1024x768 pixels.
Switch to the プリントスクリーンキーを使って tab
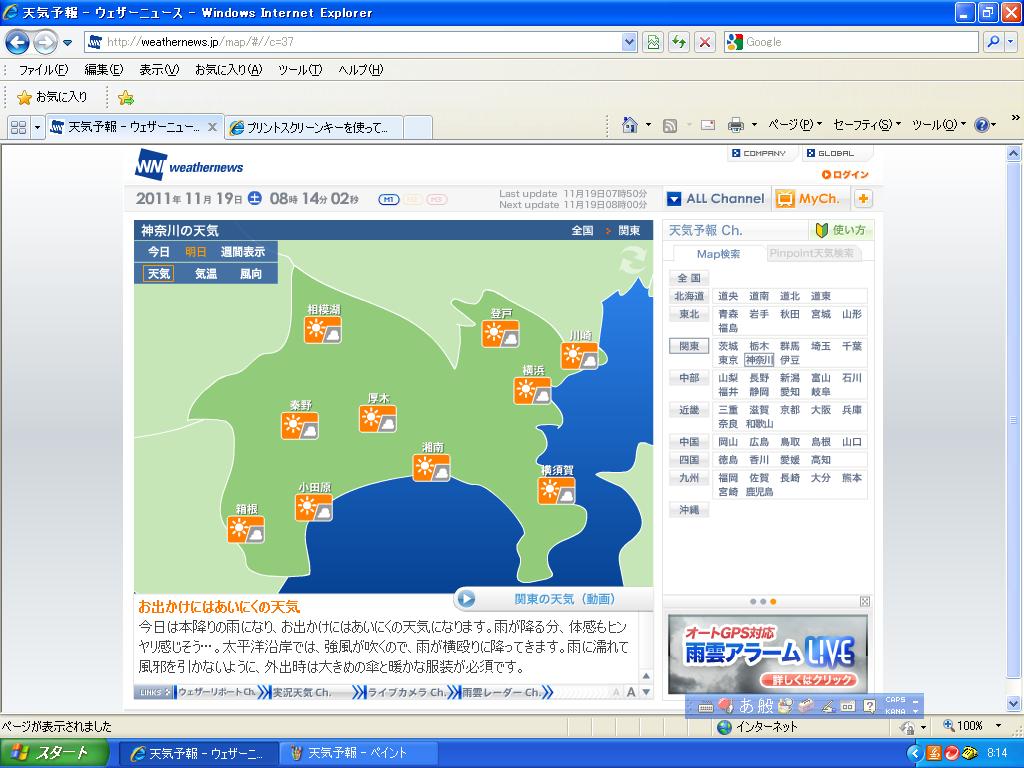(313, 127)
